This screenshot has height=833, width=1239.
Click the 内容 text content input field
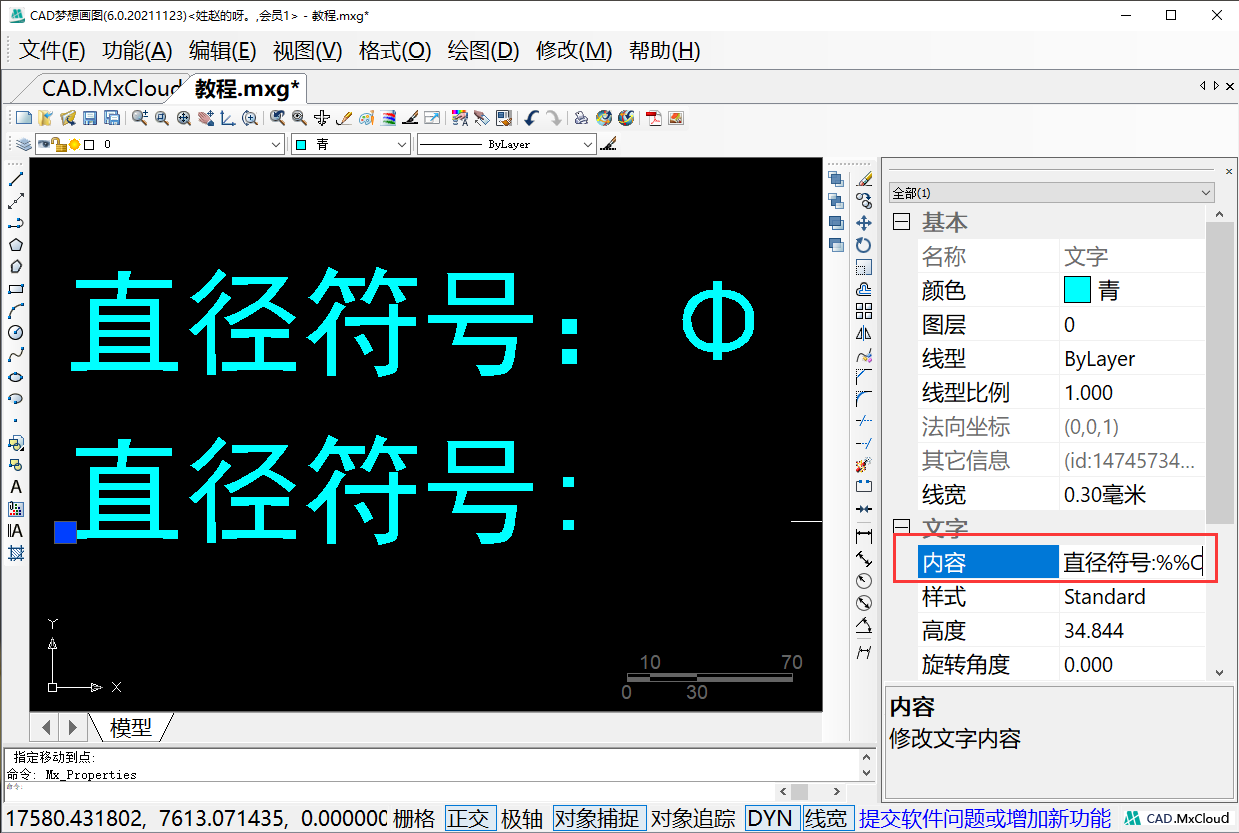point(1132,563)
